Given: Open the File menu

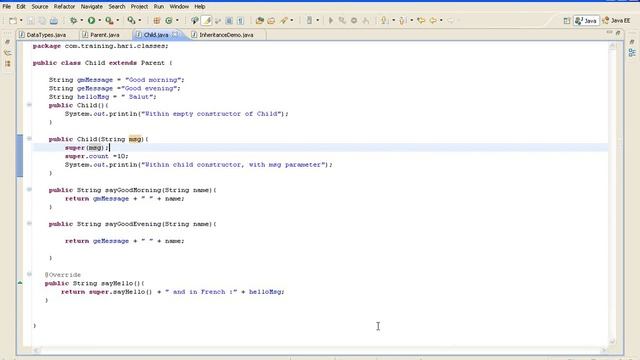Looking at the screenshot, I should (x=7, y=7).
